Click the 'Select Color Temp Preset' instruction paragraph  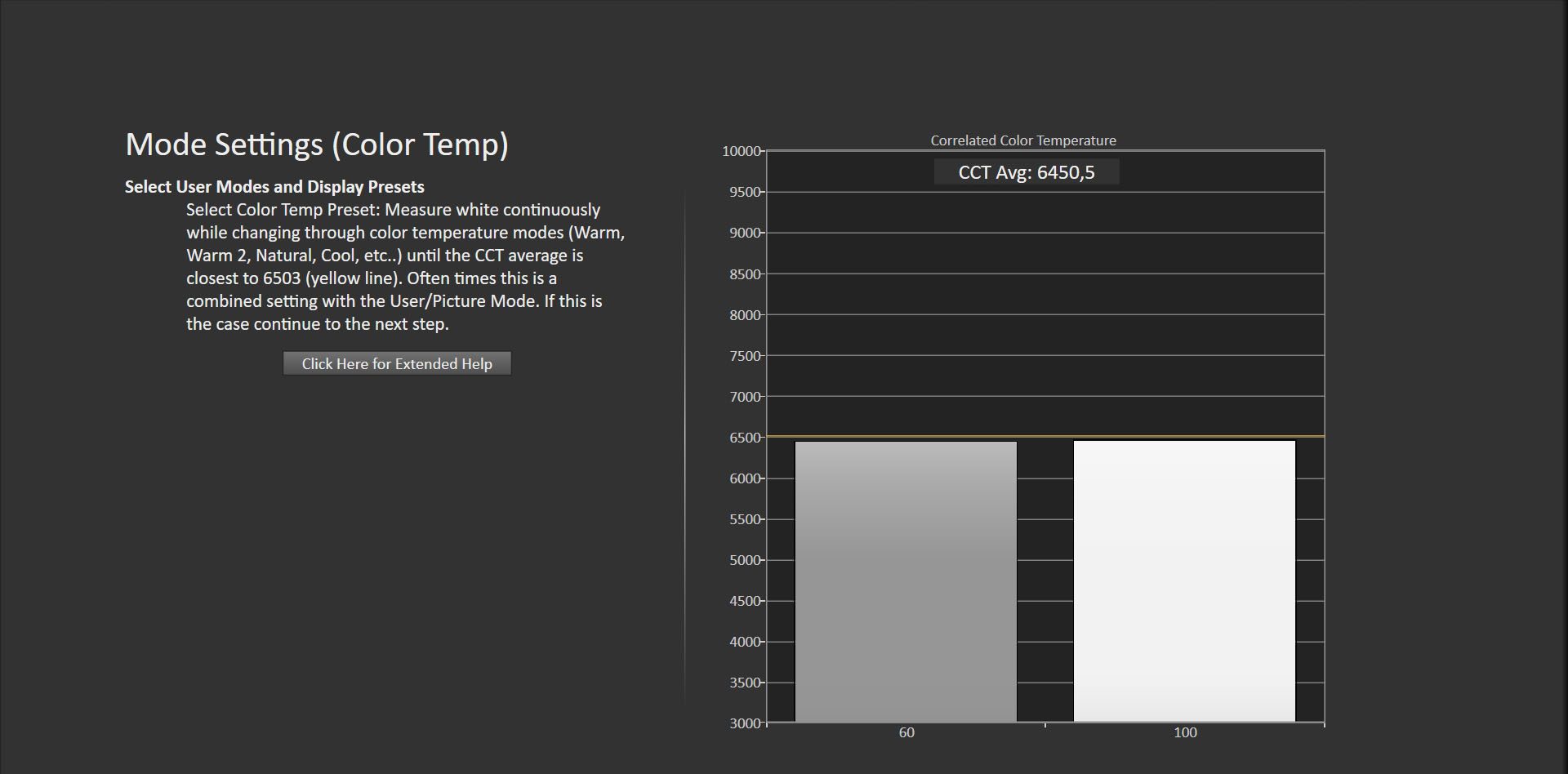406,267
